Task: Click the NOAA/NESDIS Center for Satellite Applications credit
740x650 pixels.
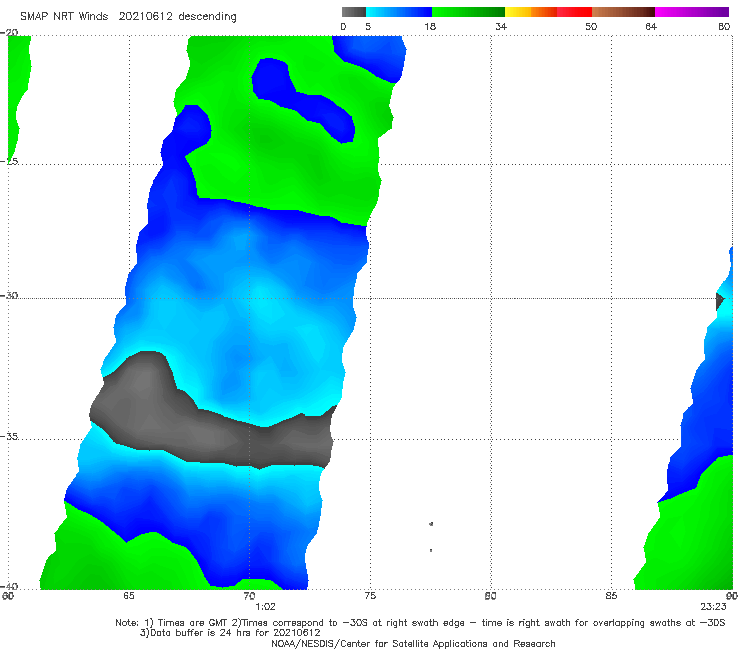Action: (x=413, y=644)
